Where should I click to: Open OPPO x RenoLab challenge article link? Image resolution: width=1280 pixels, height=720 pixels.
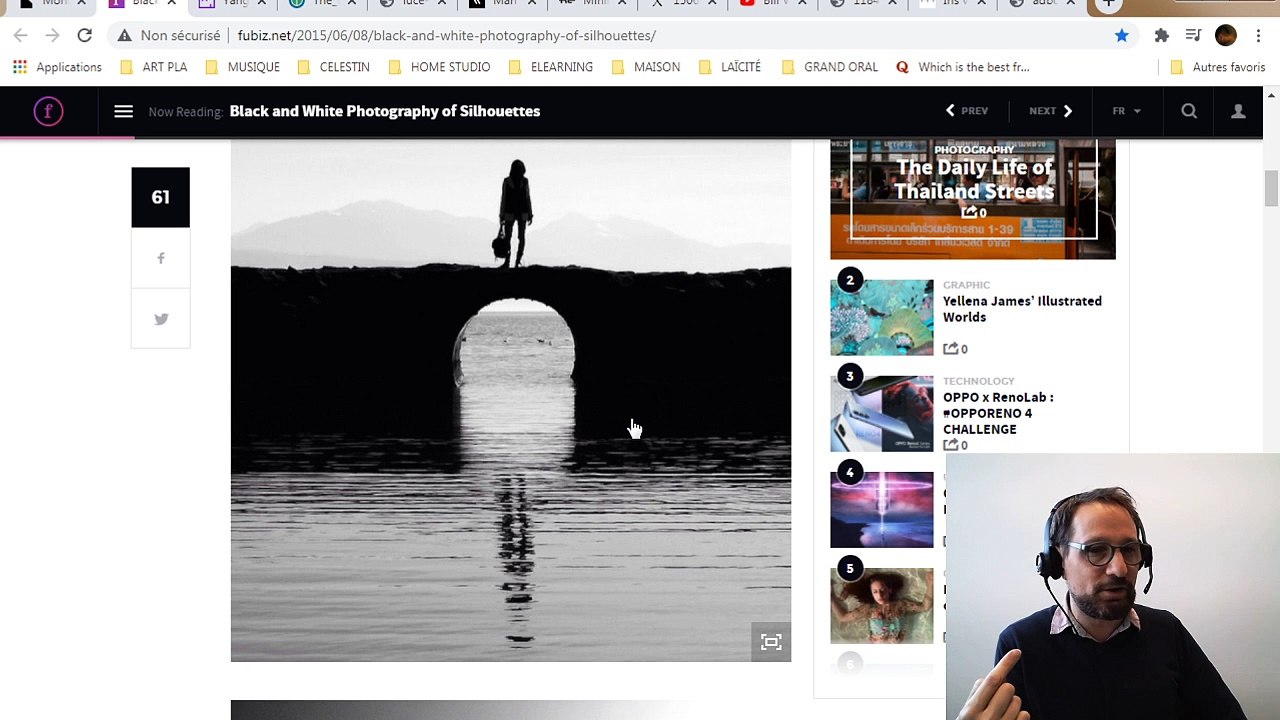(x=998, y=413)
